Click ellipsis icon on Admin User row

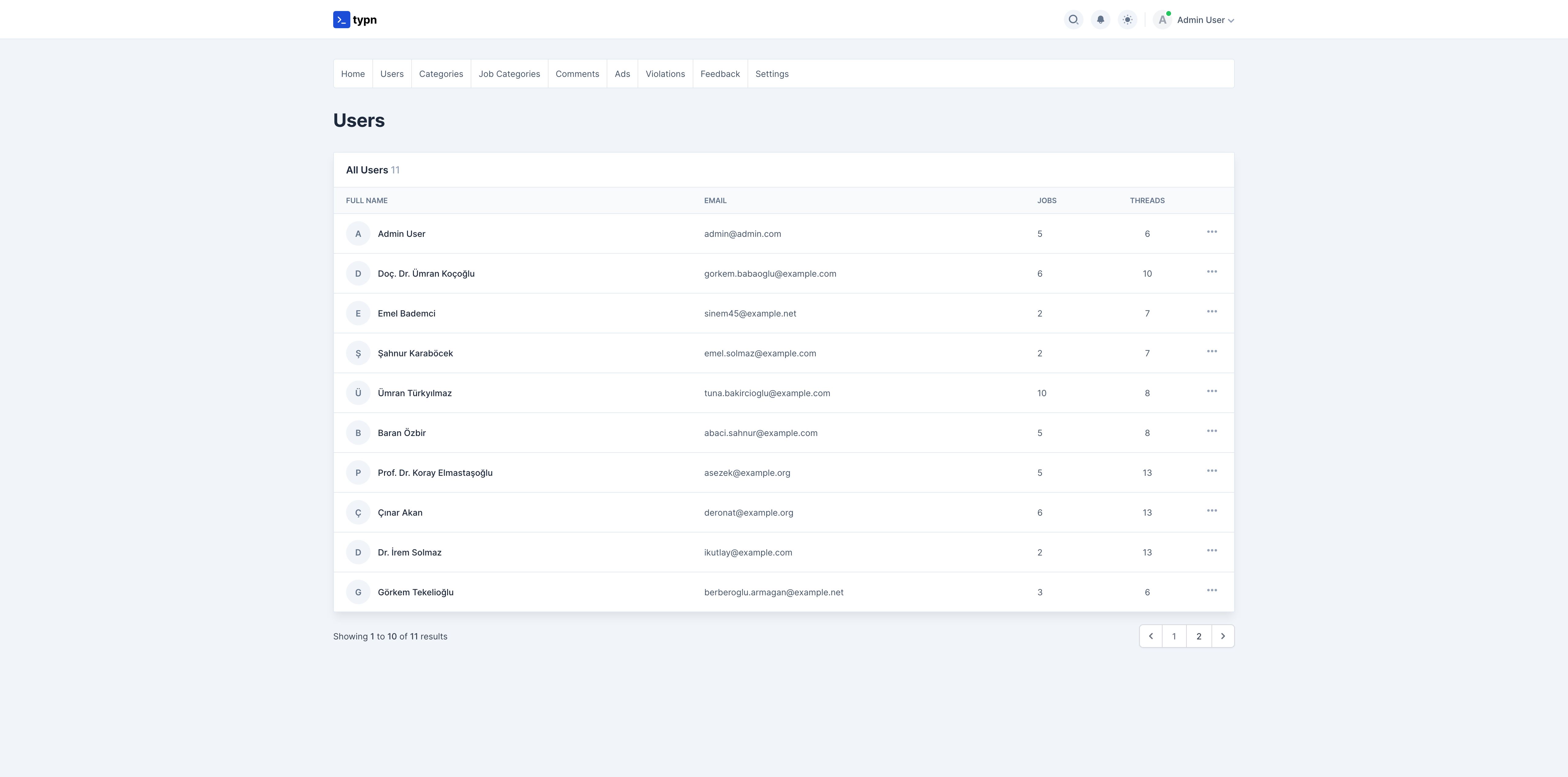click(x=1211, y=232)
